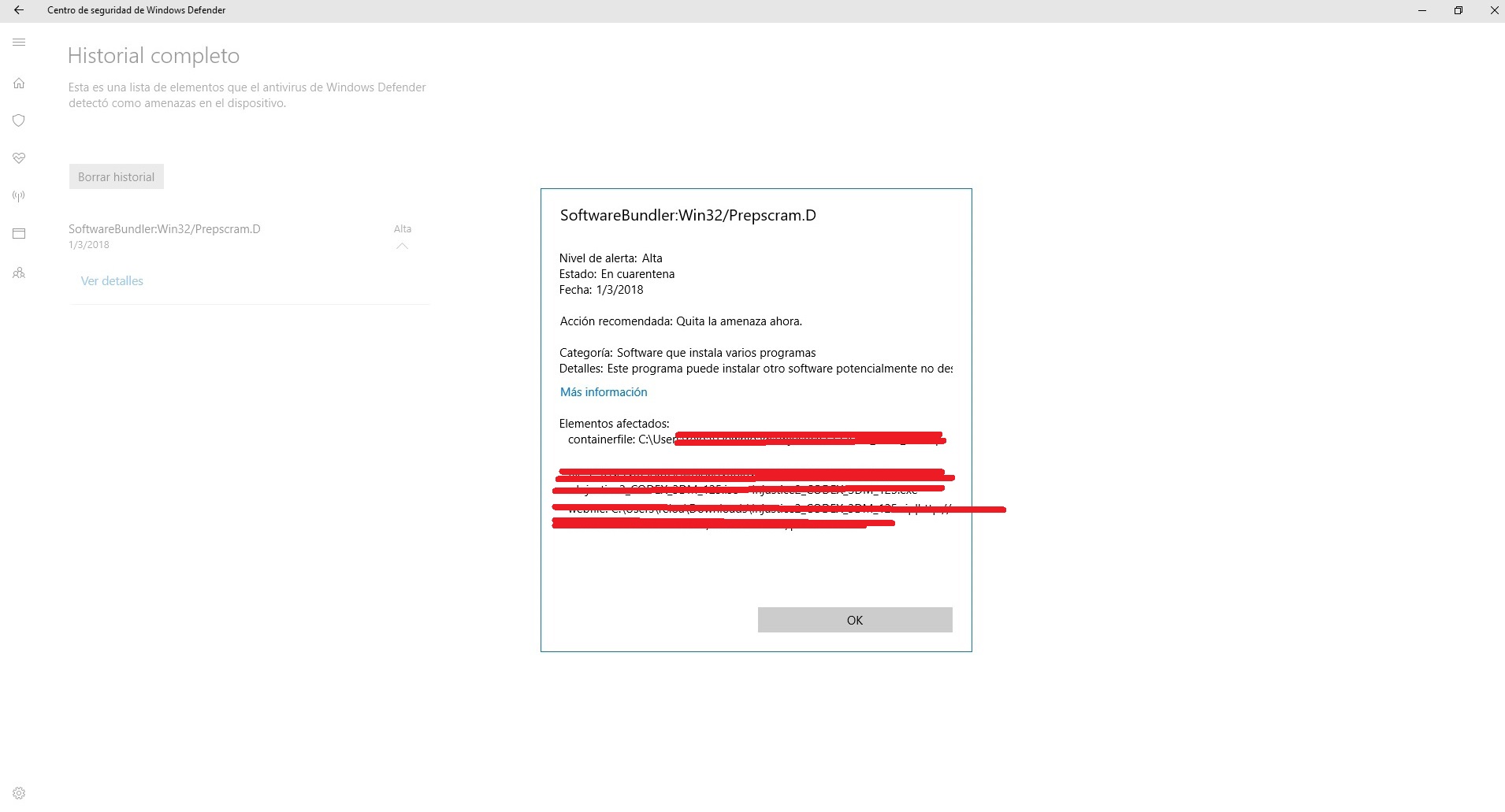
Task: Click the Estado: En cuarentena text
Action: 617,274
